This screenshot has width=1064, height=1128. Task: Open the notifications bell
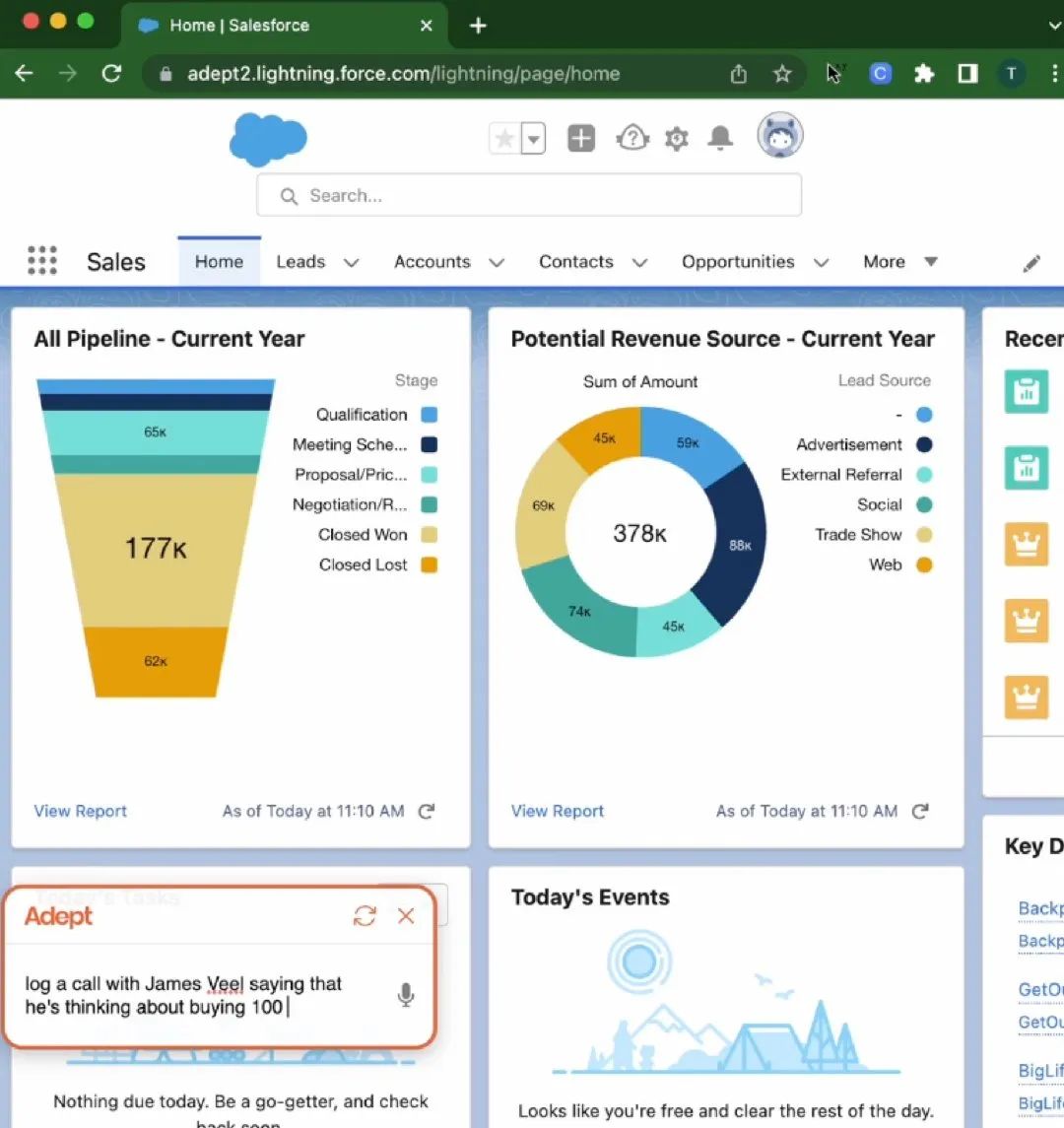tap(721, 139)
